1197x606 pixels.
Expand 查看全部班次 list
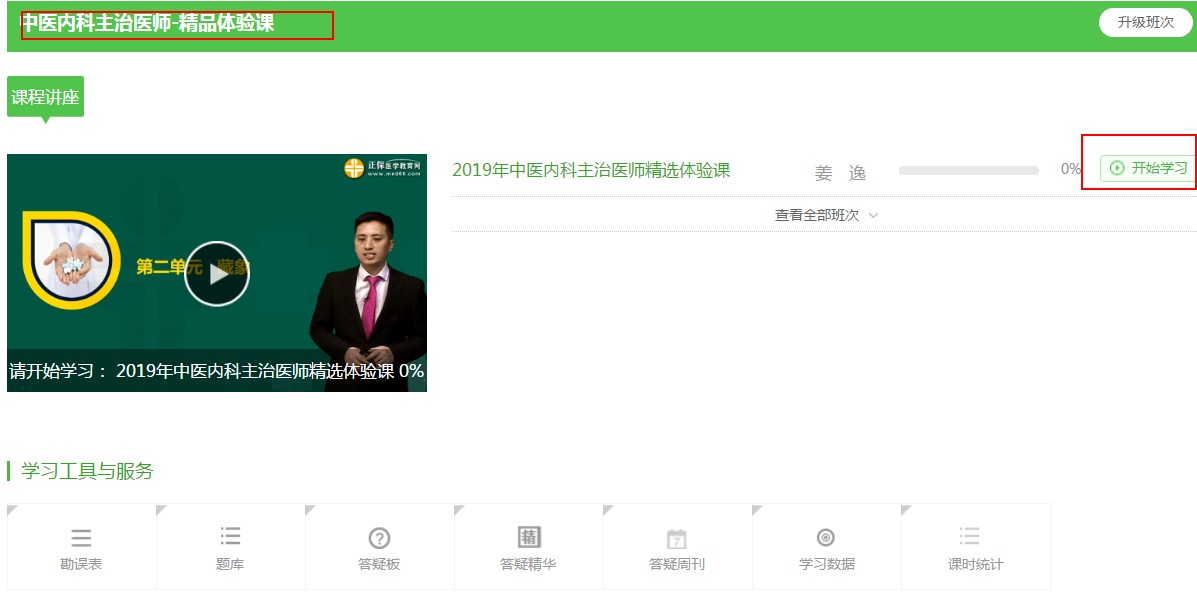tap(816, 215)
